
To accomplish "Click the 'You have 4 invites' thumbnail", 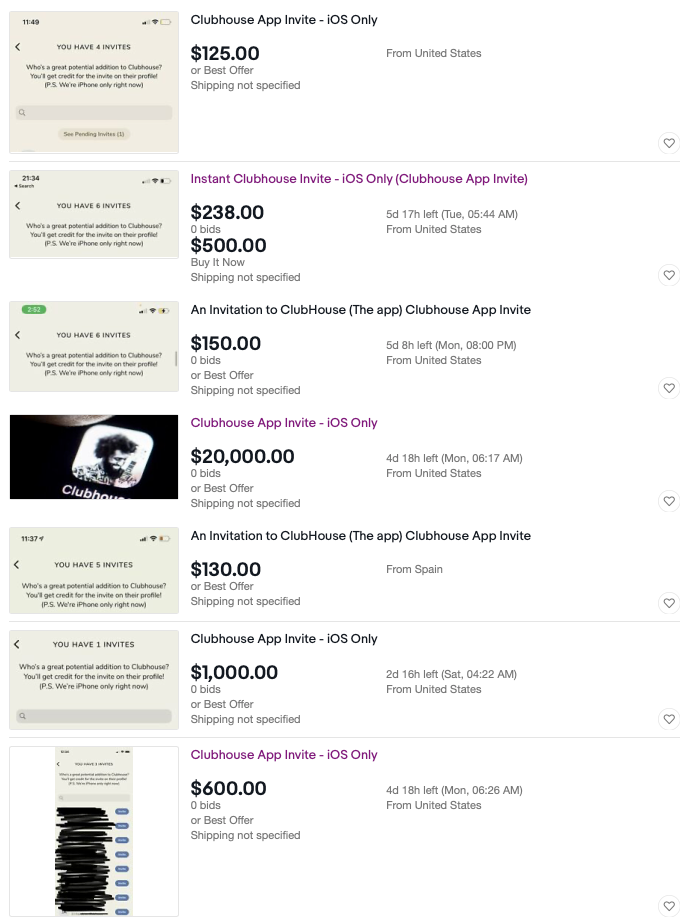I will click(x=94, y=82).
